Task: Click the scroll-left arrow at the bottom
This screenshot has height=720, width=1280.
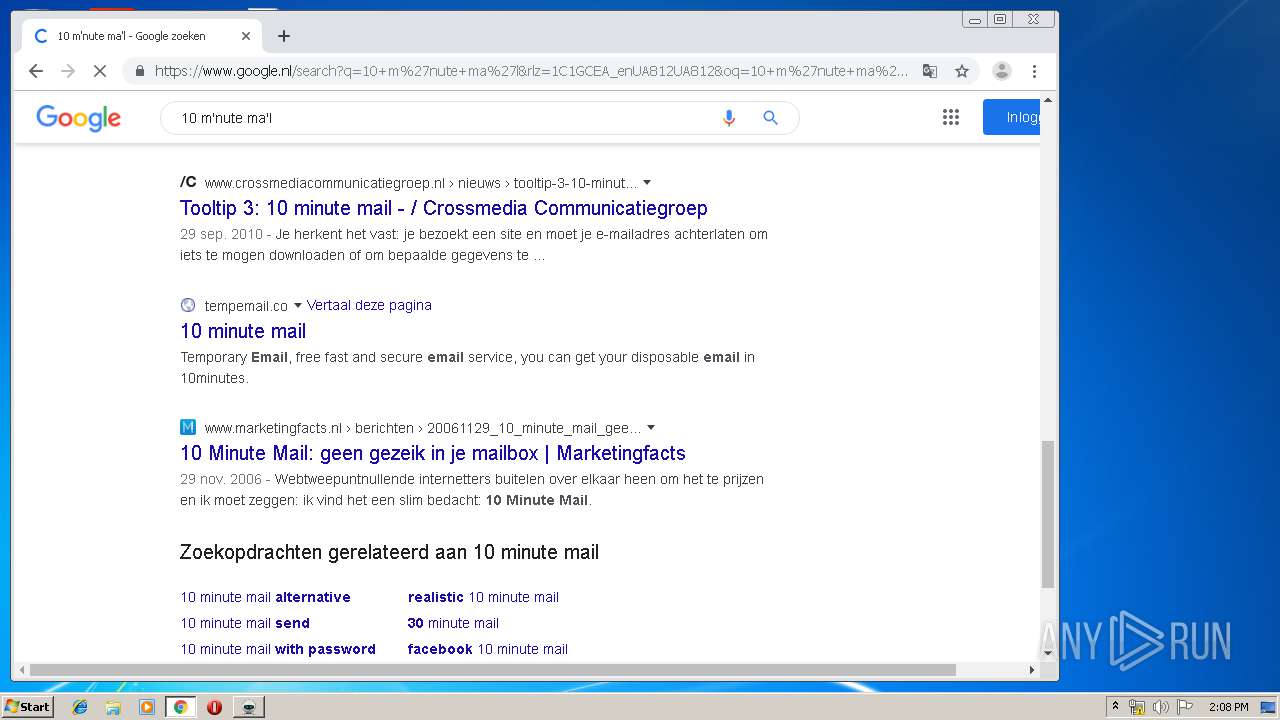Action: [x=21, y=670]
